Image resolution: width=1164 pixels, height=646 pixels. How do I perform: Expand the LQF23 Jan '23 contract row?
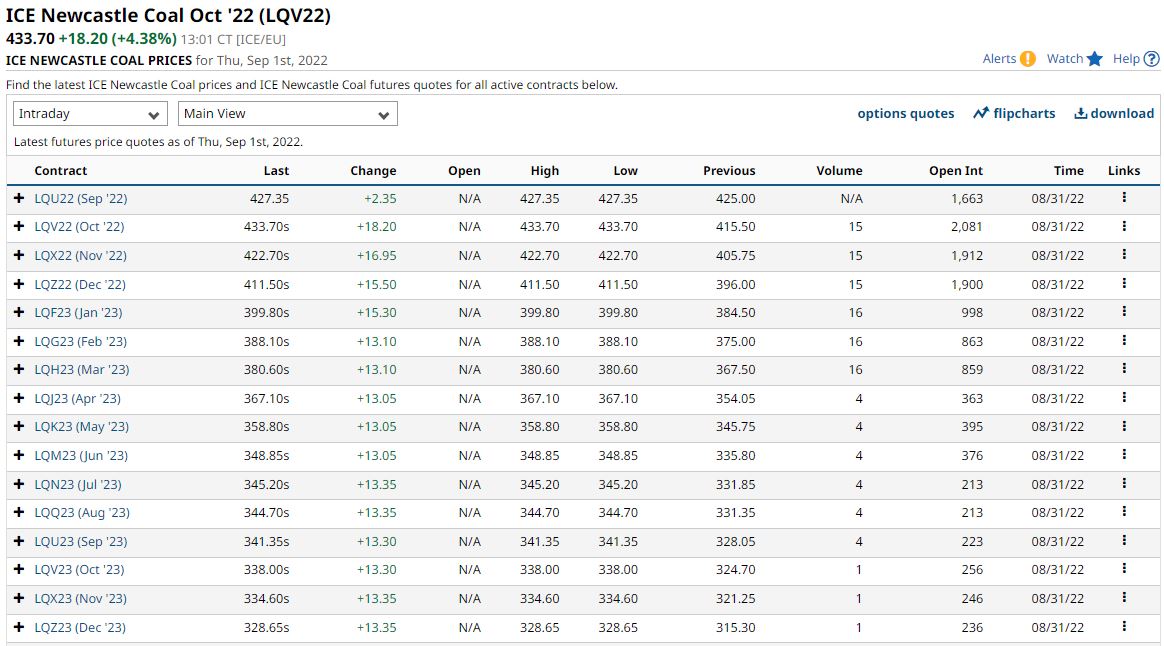[x=19, y=313]
